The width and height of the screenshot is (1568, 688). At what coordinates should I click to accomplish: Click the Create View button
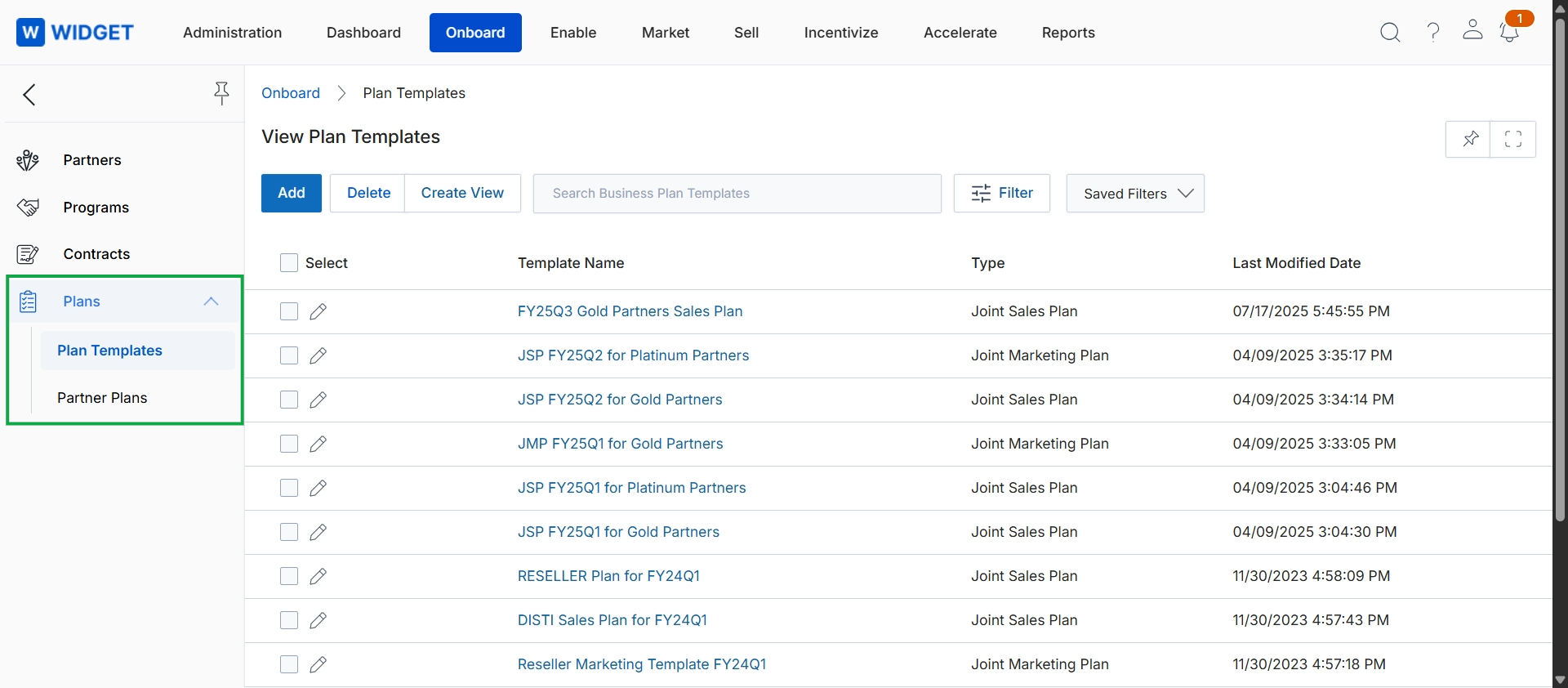(x=462, y=194)
